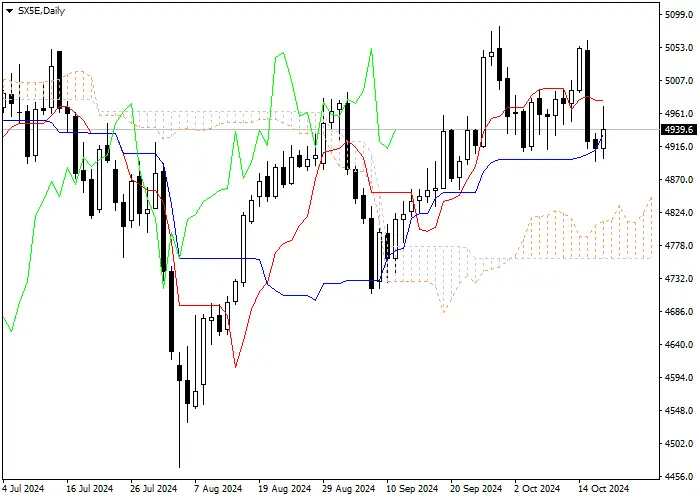Viewport: 700px width, 500px height.
Task: Select price axis label 5099.0
Action: (679, 15)
